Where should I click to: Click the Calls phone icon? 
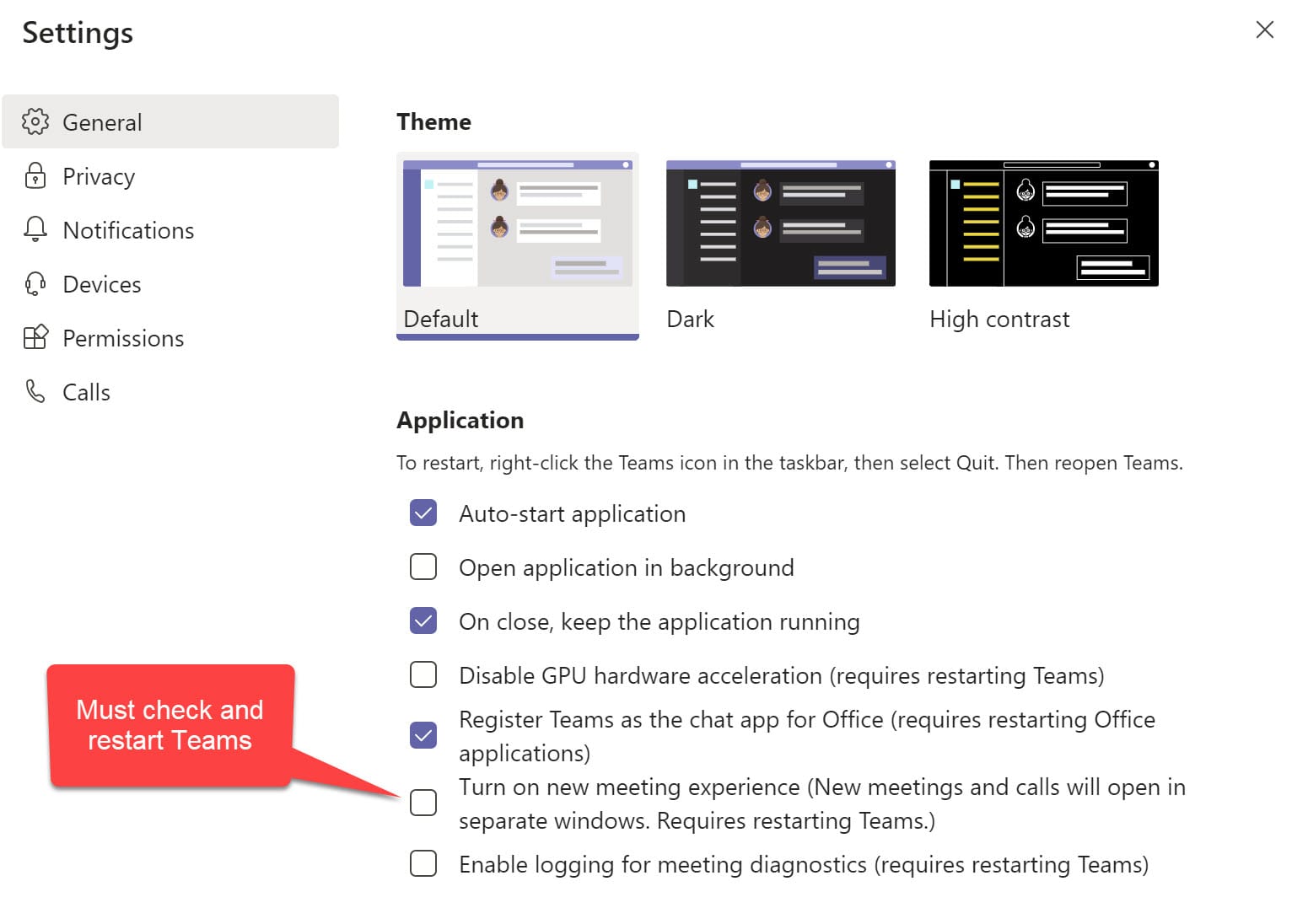tap(35, 391)
